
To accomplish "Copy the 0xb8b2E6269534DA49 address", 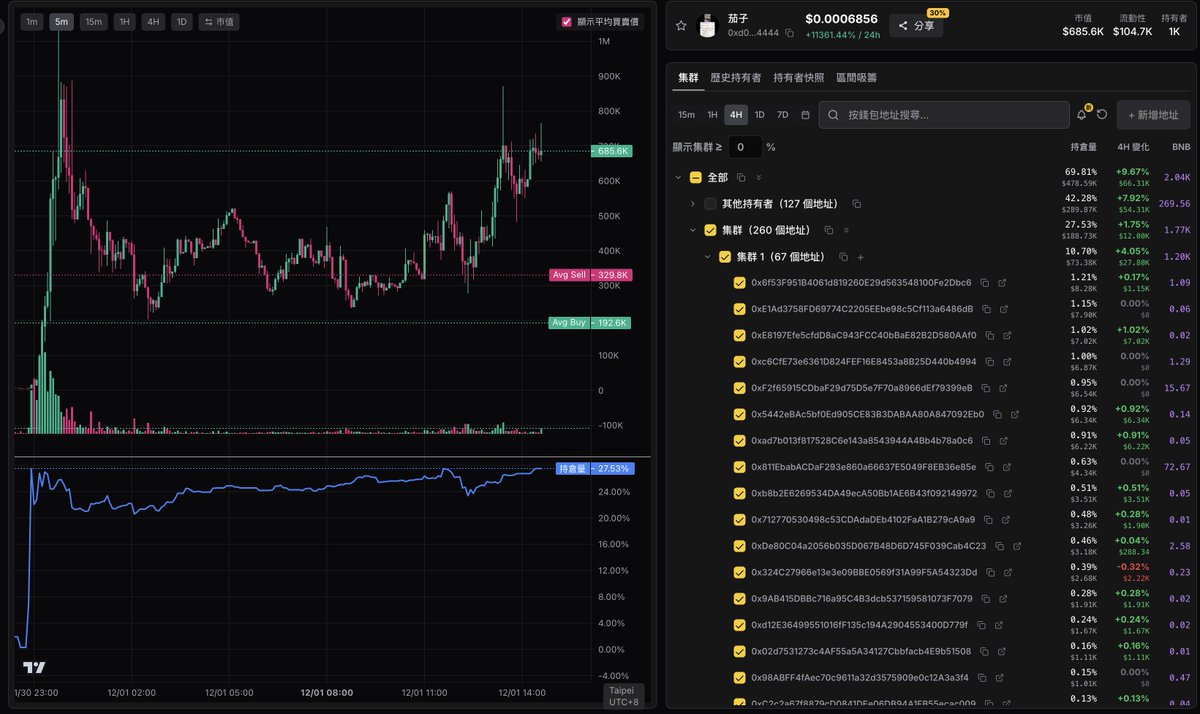I will 992,493.
